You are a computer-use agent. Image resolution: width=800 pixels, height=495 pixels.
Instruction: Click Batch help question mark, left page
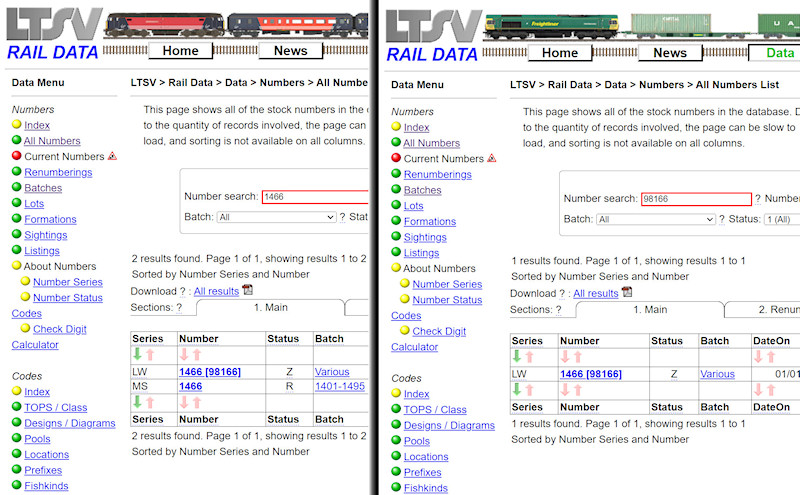pyautogui.click(x=342, y=217)
